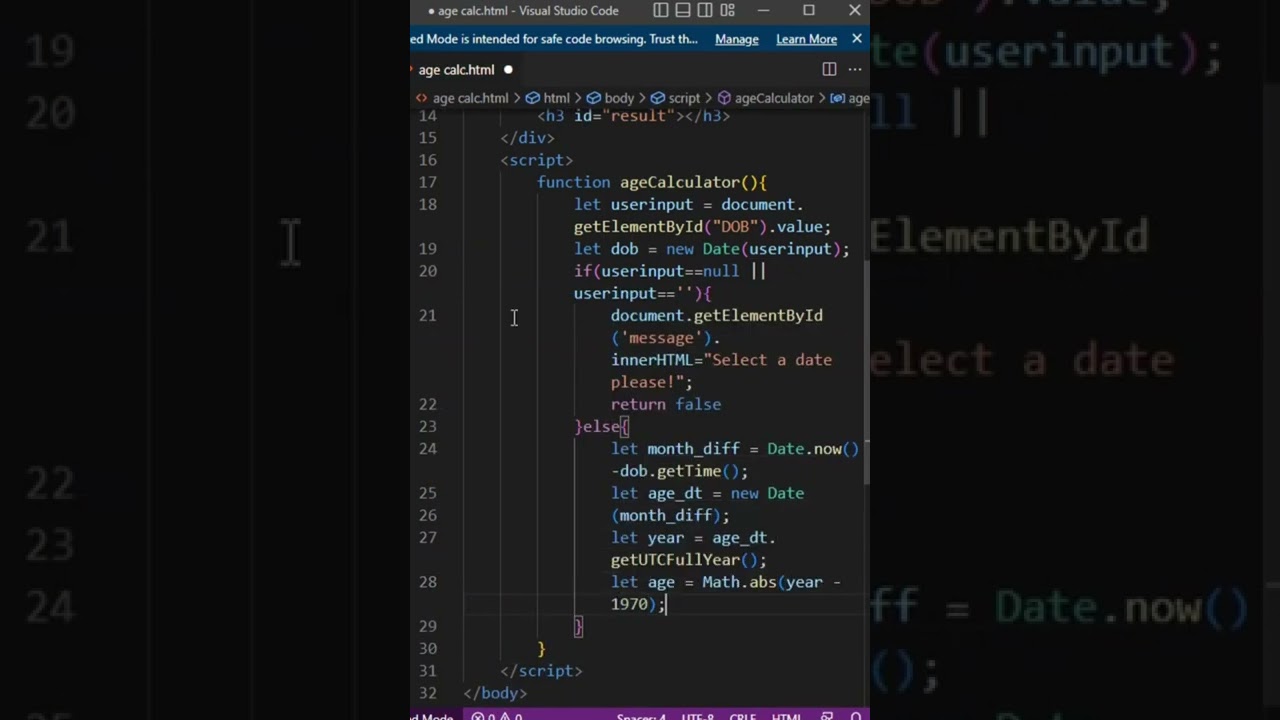Select the age calc.html editor tab
This screenshot has height=720, width=1280.
coord(456,69)
